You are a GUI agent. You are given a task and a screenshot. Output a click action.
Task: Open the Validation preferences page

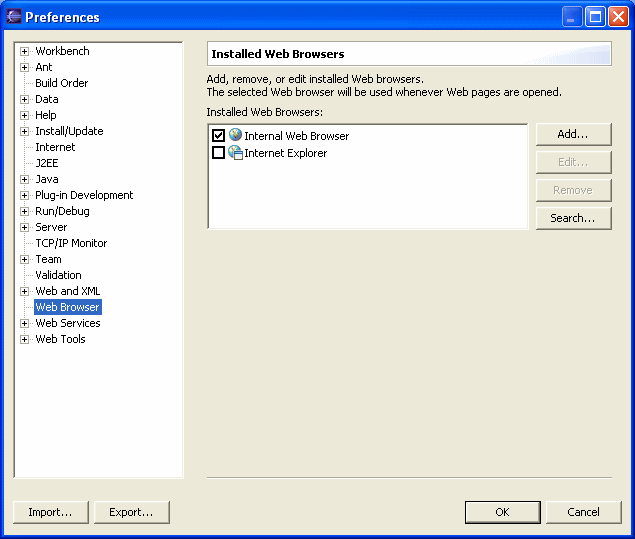pos(58,275)
